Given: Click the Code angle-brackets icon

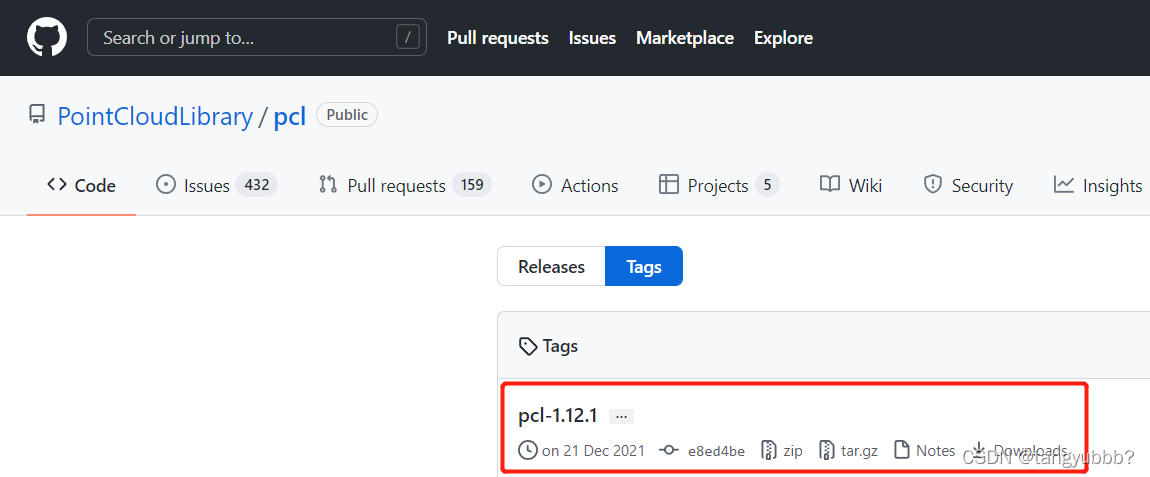Looking at the screenshot, I should coord(56,184).
